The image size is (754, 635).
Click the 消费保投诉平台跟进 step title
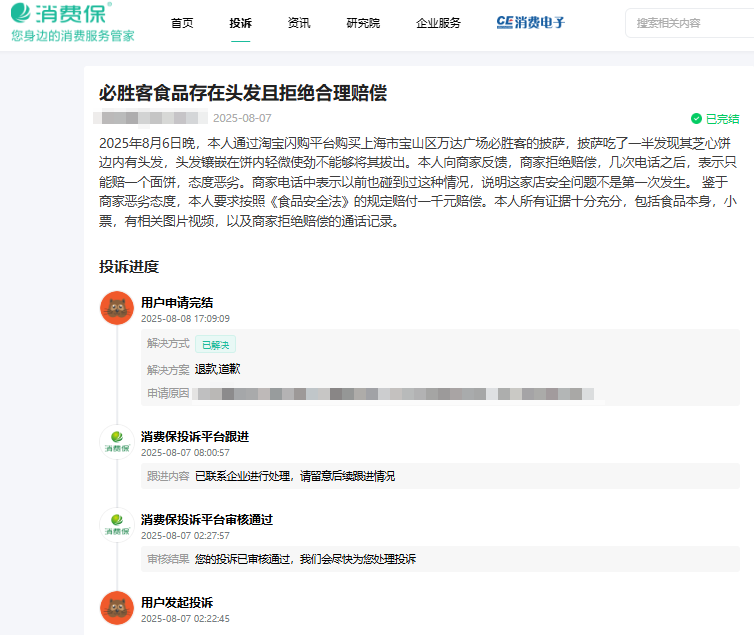coord(195,437)
